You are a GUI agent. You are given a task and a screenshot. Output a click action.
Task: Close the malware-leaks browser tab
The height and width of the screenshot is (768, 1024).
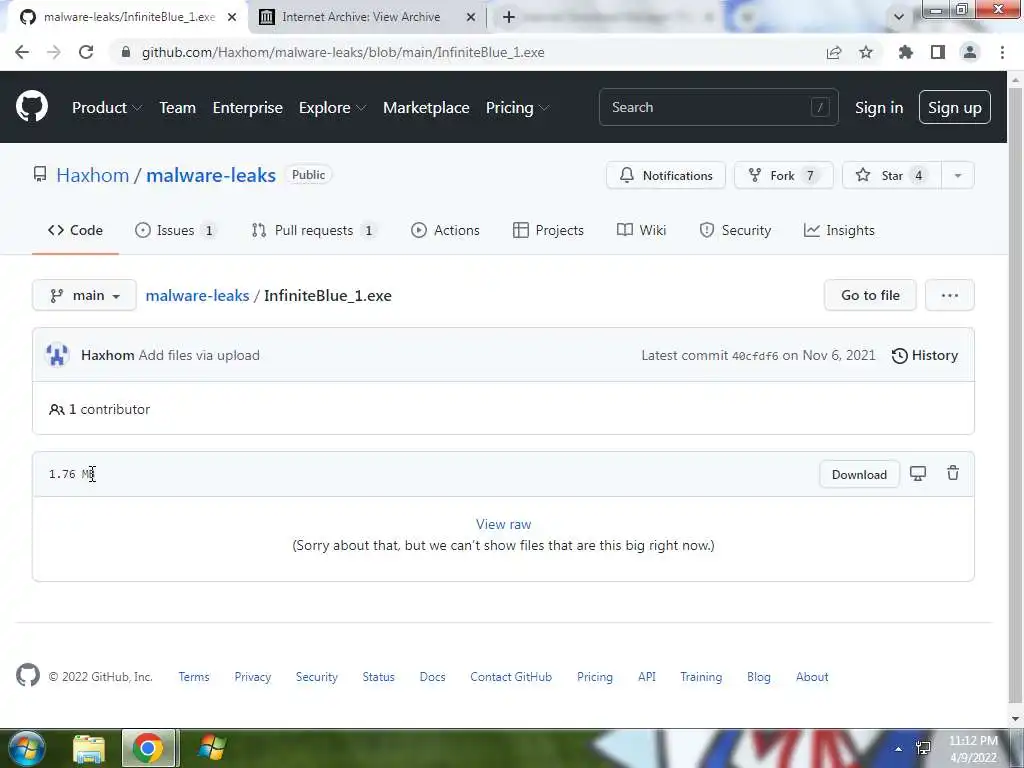232,17
